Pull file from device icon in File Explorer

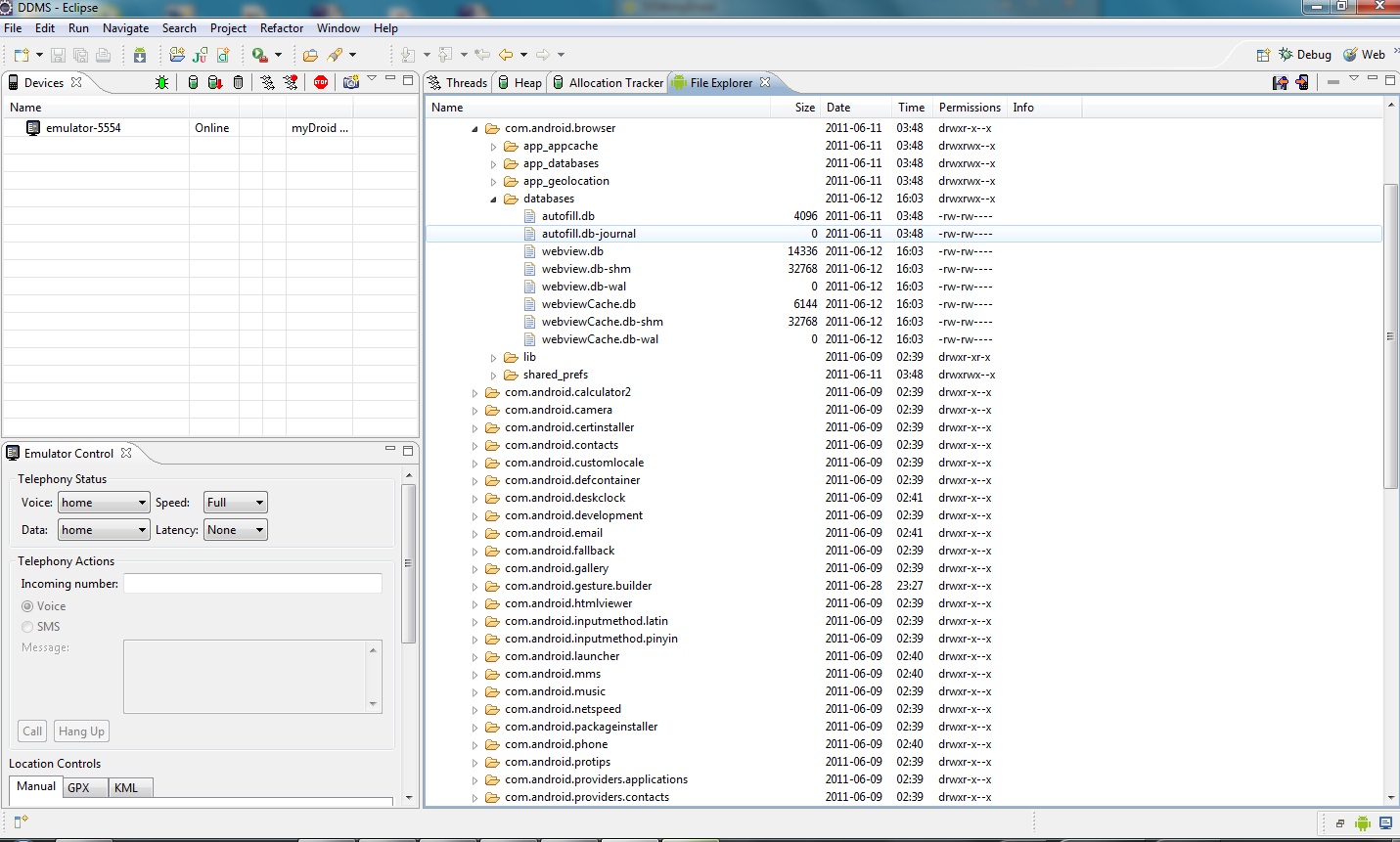1280,83
